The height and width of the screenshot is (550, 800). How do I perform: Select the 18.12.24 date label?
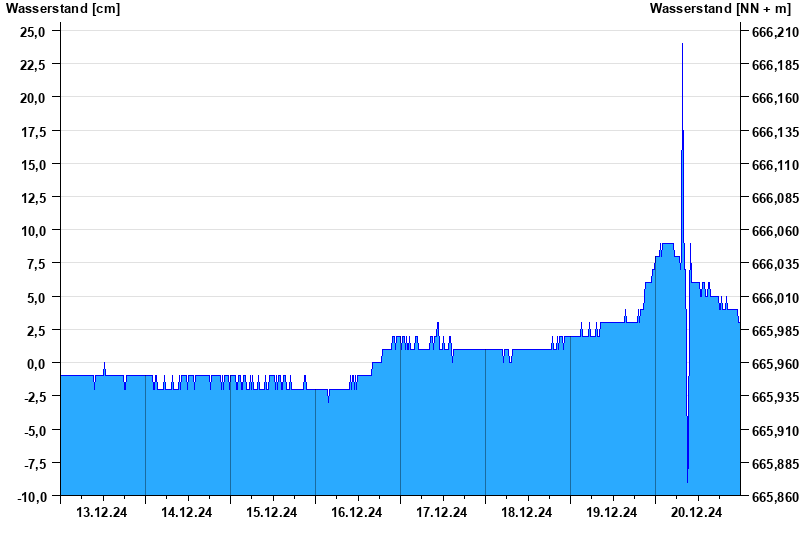(x=527, y=512)
